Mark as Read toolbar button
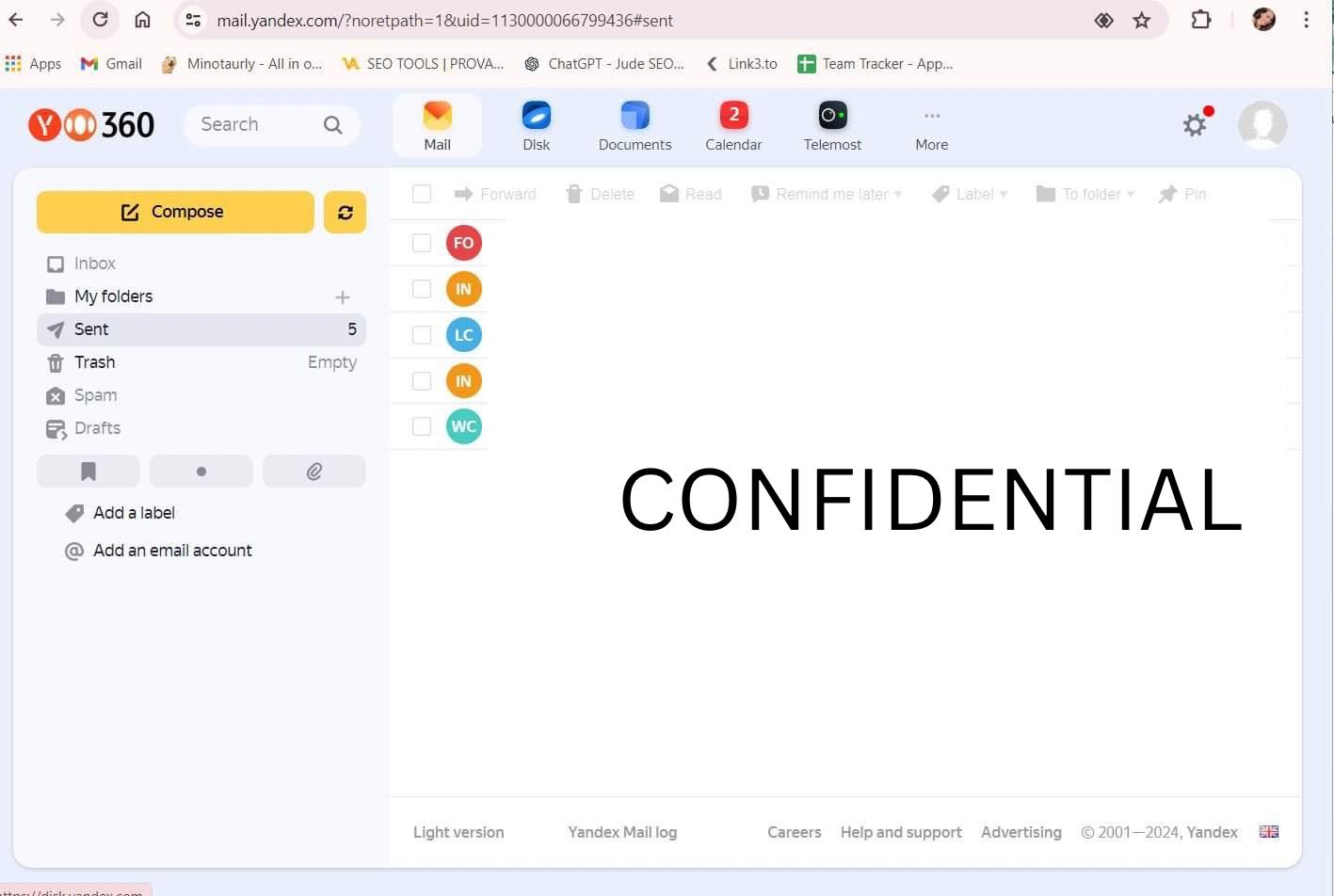 [691, 194]
